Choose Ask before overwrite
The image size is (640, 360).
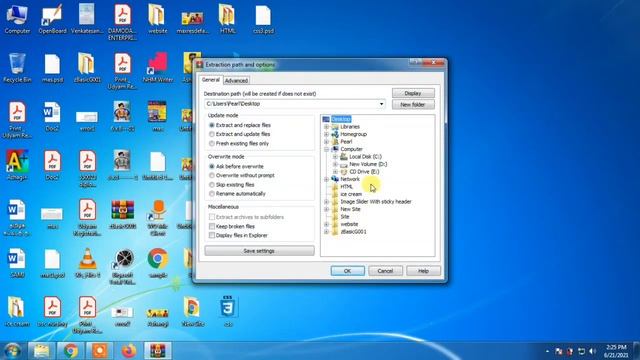(236, 167)
